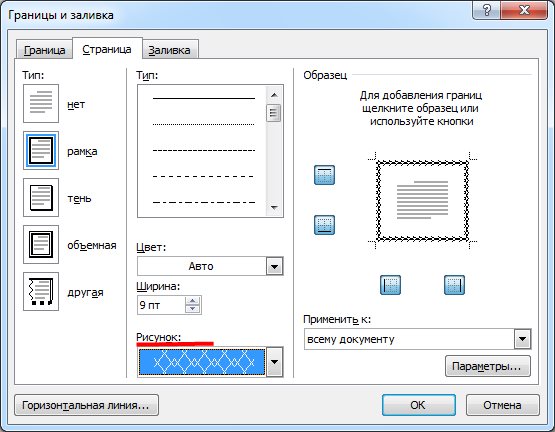Screen dimensions: 555x432
Task: Select the 'нет' border setting icon
Action: tap(41, 103)
